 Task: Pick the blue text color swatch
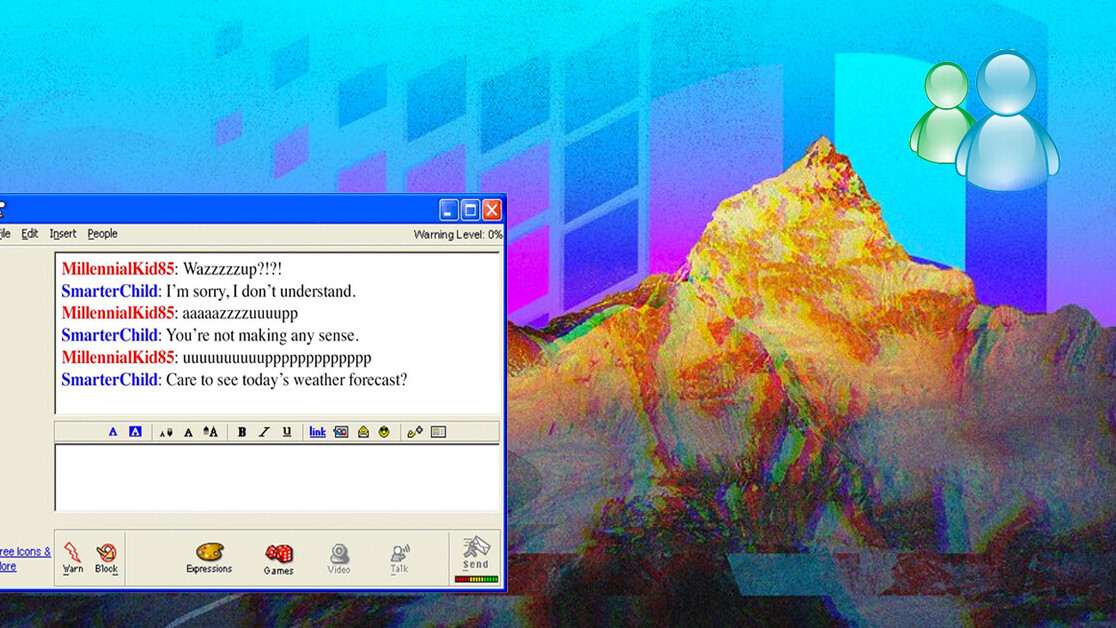point(113,432)
